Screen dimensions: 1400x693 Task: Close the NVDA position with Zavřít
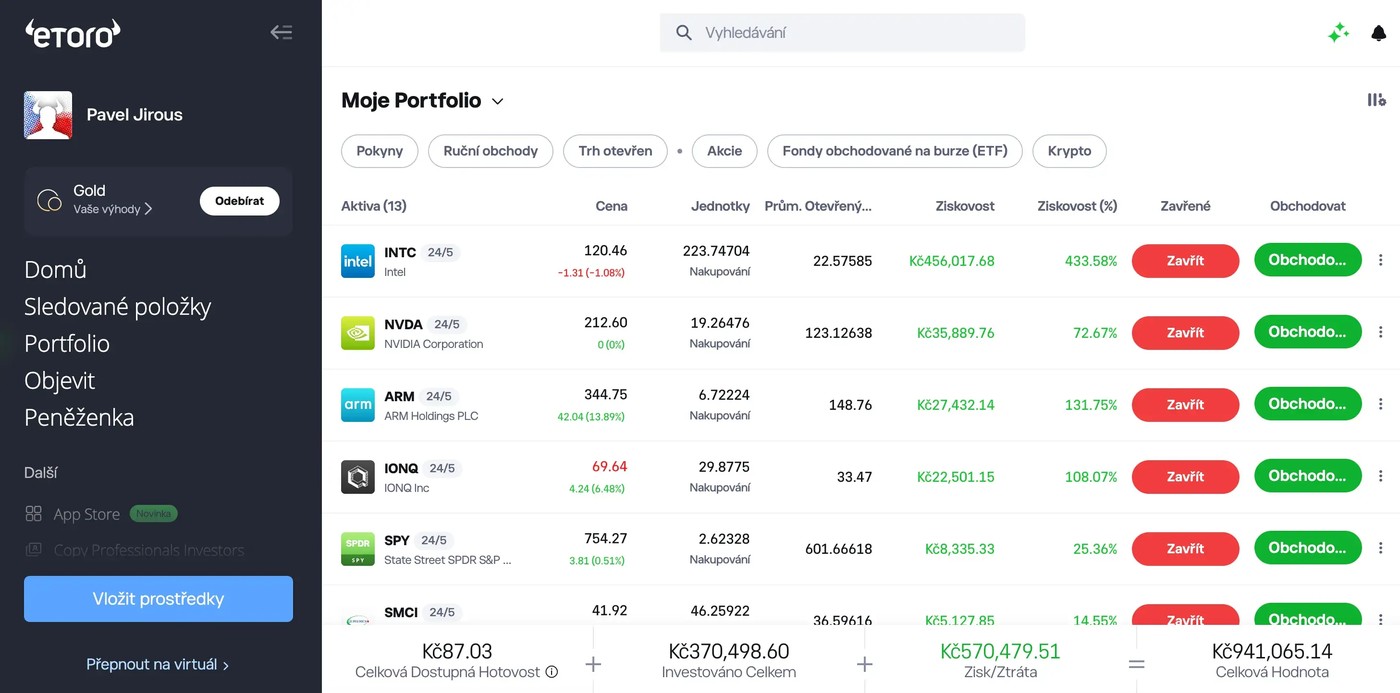tap(1185, 333)
